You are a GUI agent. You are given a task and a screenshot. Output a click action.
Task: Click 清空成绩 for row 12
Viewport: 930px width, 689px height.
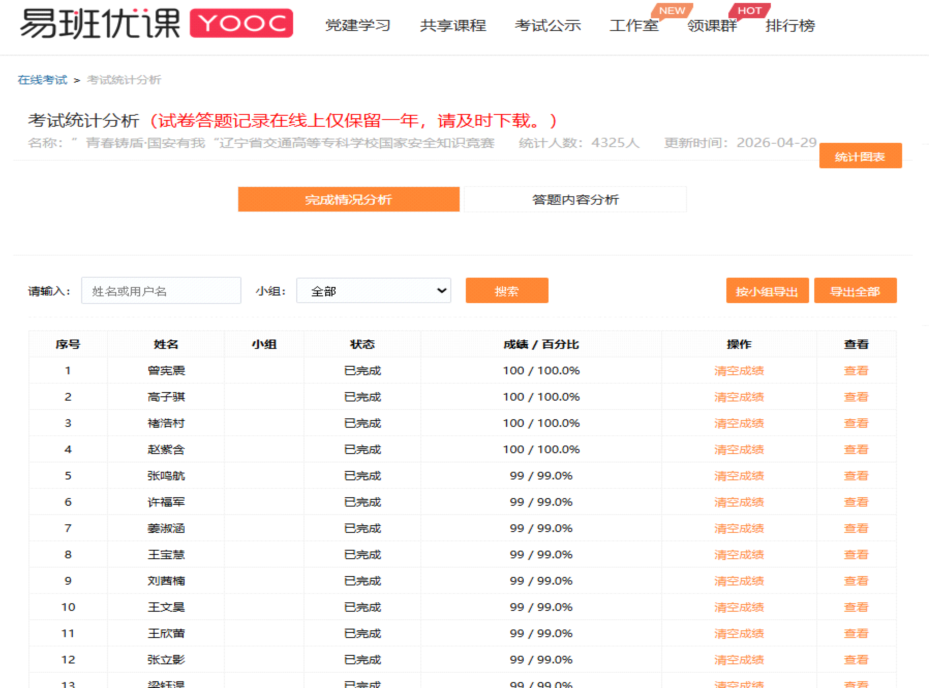point(739,660)
